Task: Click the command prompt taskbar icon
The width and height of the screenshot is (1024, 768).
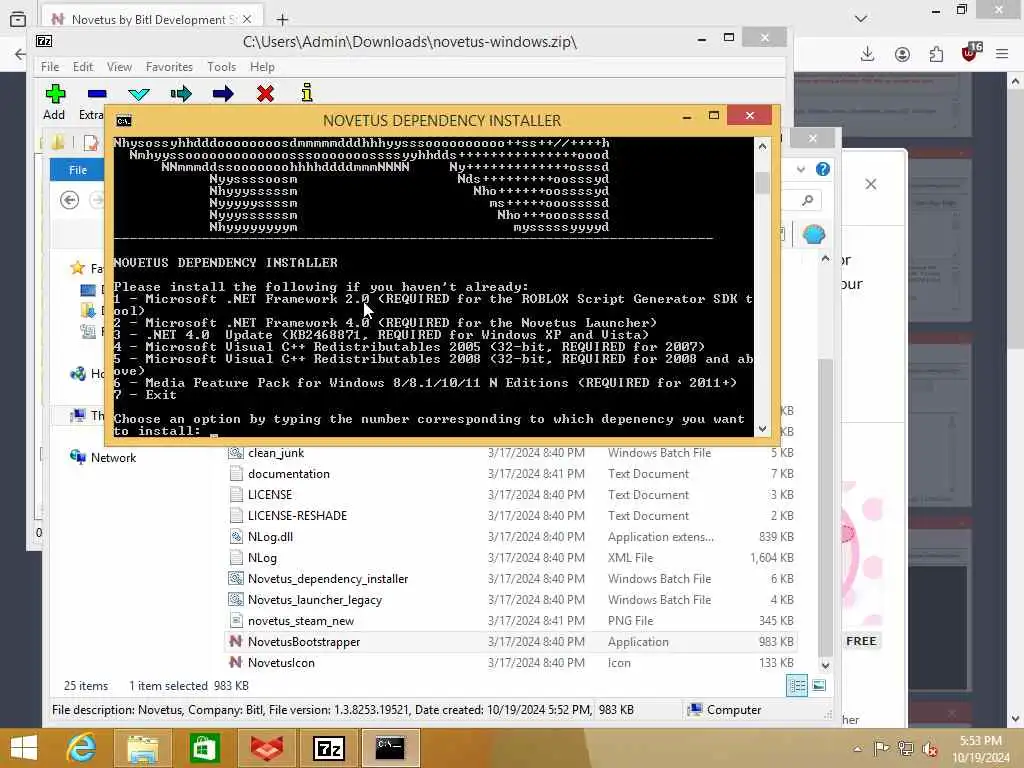Action: [390, 748]
